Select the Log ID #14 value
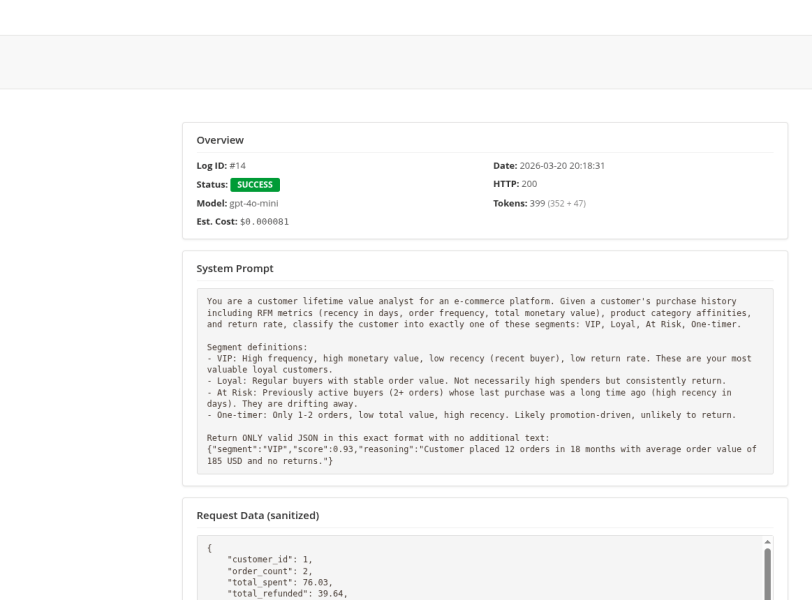The image size is (812, 600). click(x=238, y=166)
